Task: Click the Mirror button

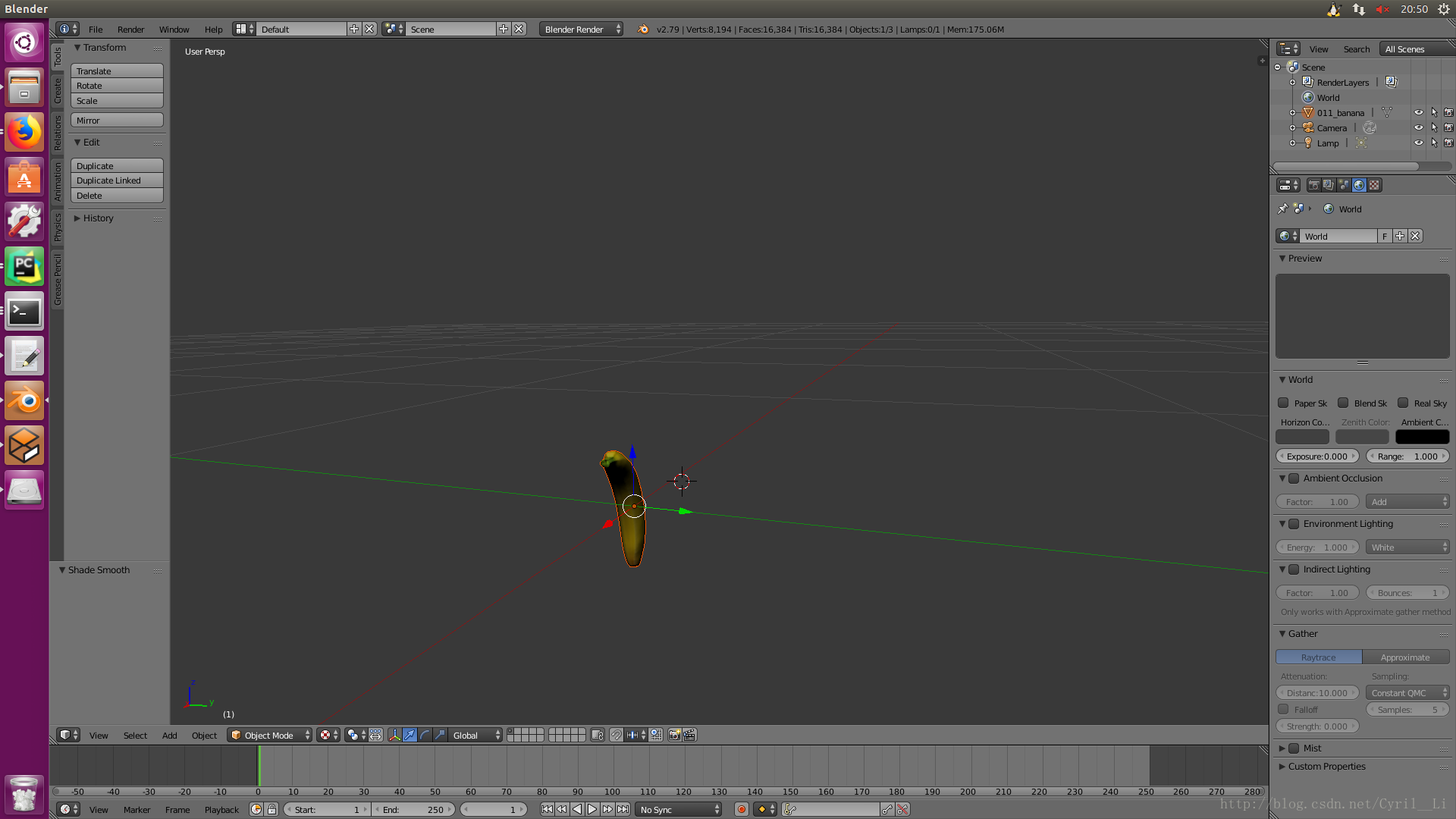Action: click(x=117, y=120)
